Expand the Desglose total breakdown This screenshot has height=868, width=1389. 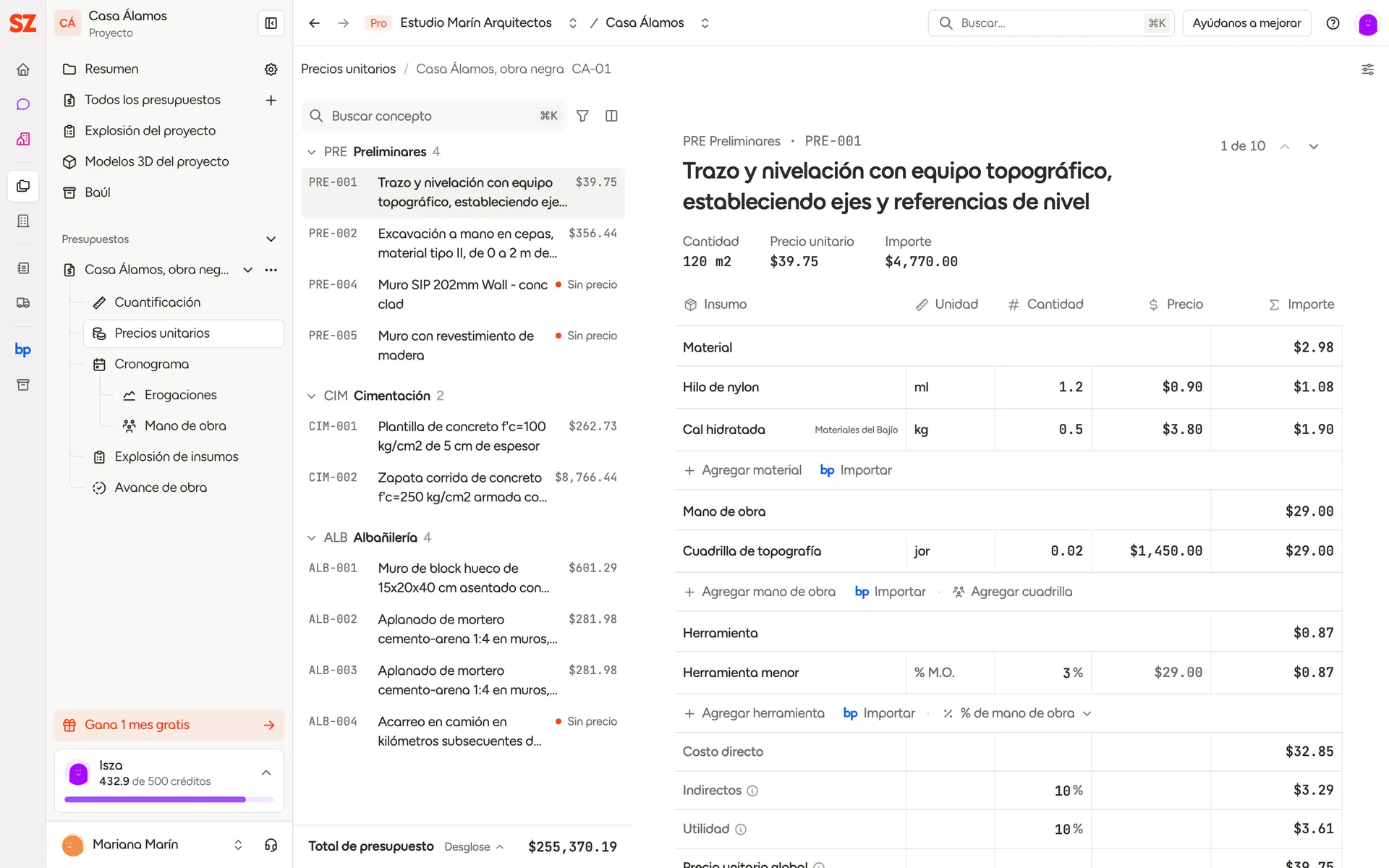coord(474,847)
